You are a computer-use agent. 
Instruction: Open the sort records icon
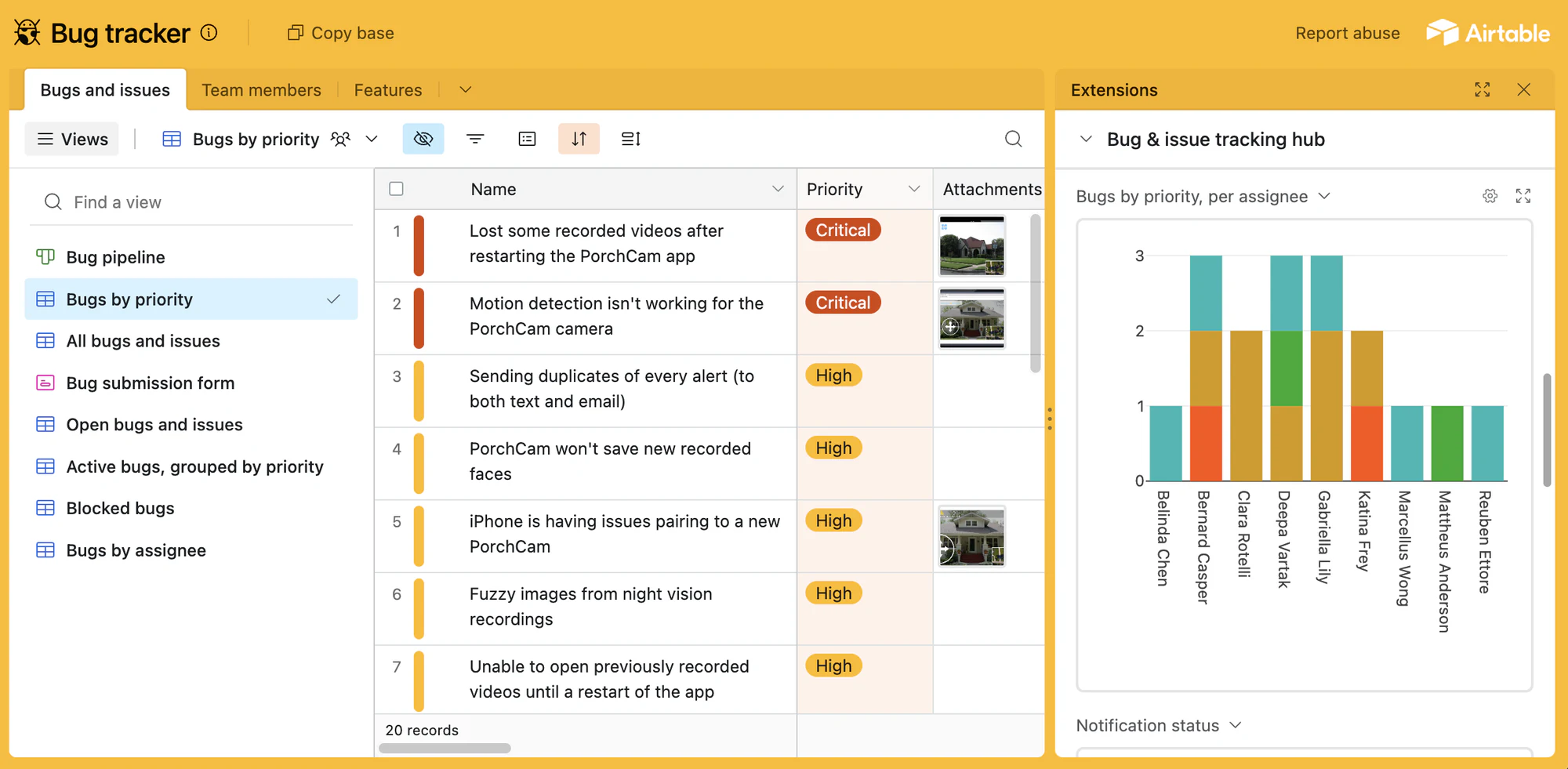point(579,139)
